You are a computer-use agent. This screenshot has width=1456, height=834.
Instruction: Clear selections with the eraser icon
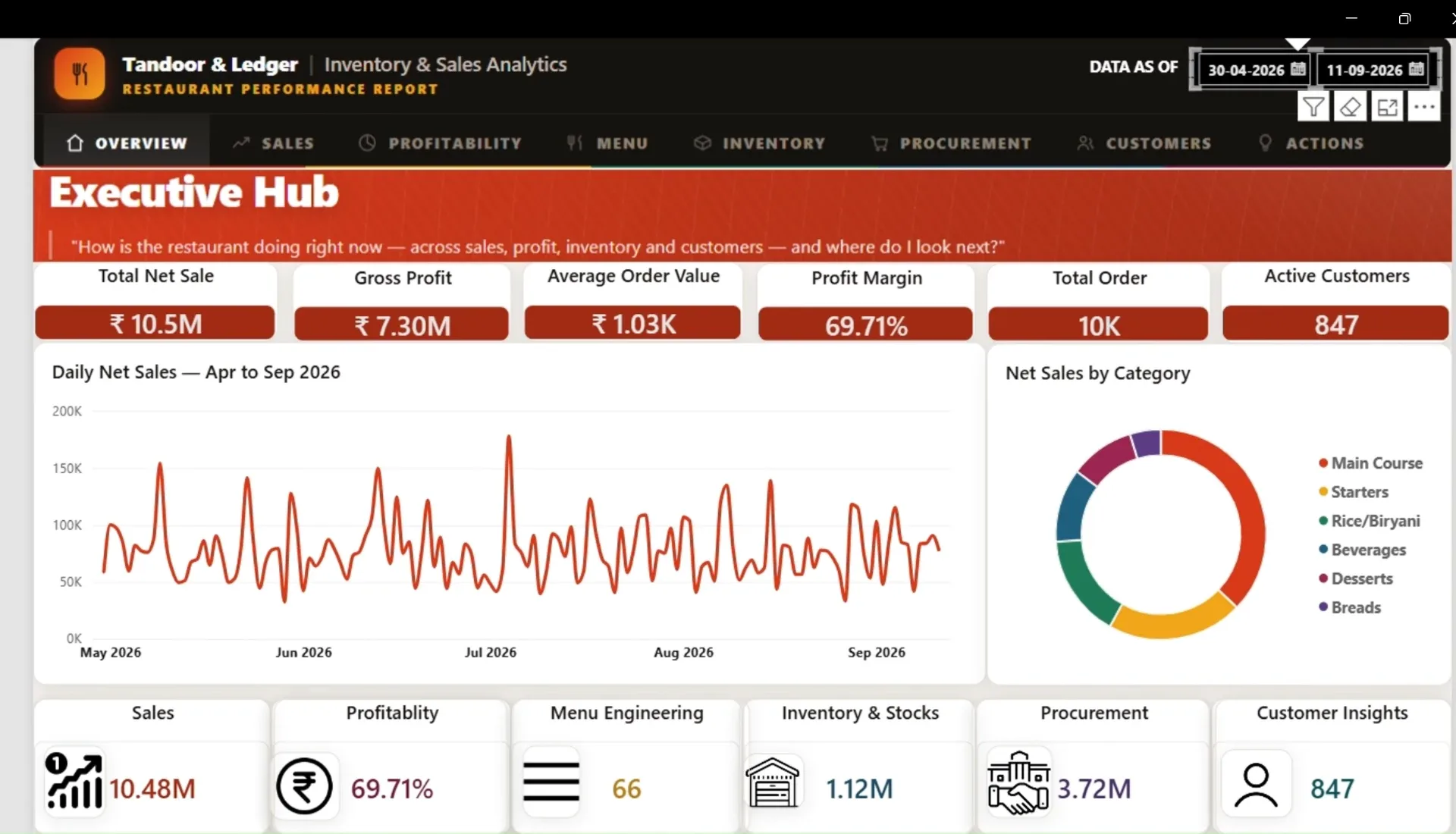click(1350, 107)
